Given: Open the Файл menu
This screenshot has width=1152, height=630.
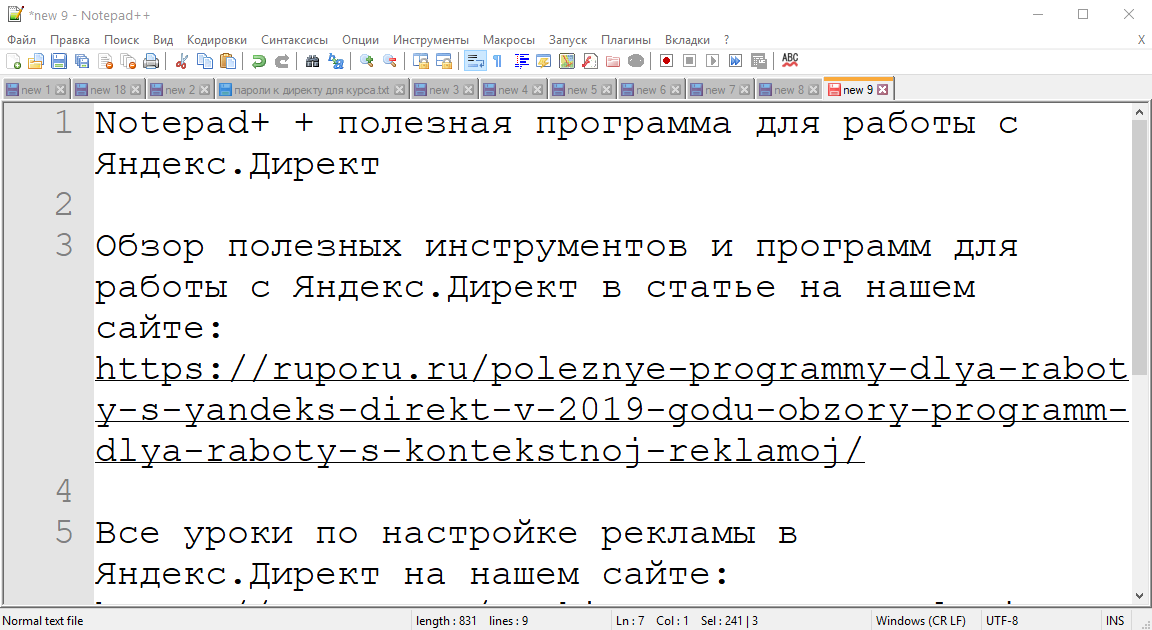Looking at the screenshot, I should click(x=21, y=40).
